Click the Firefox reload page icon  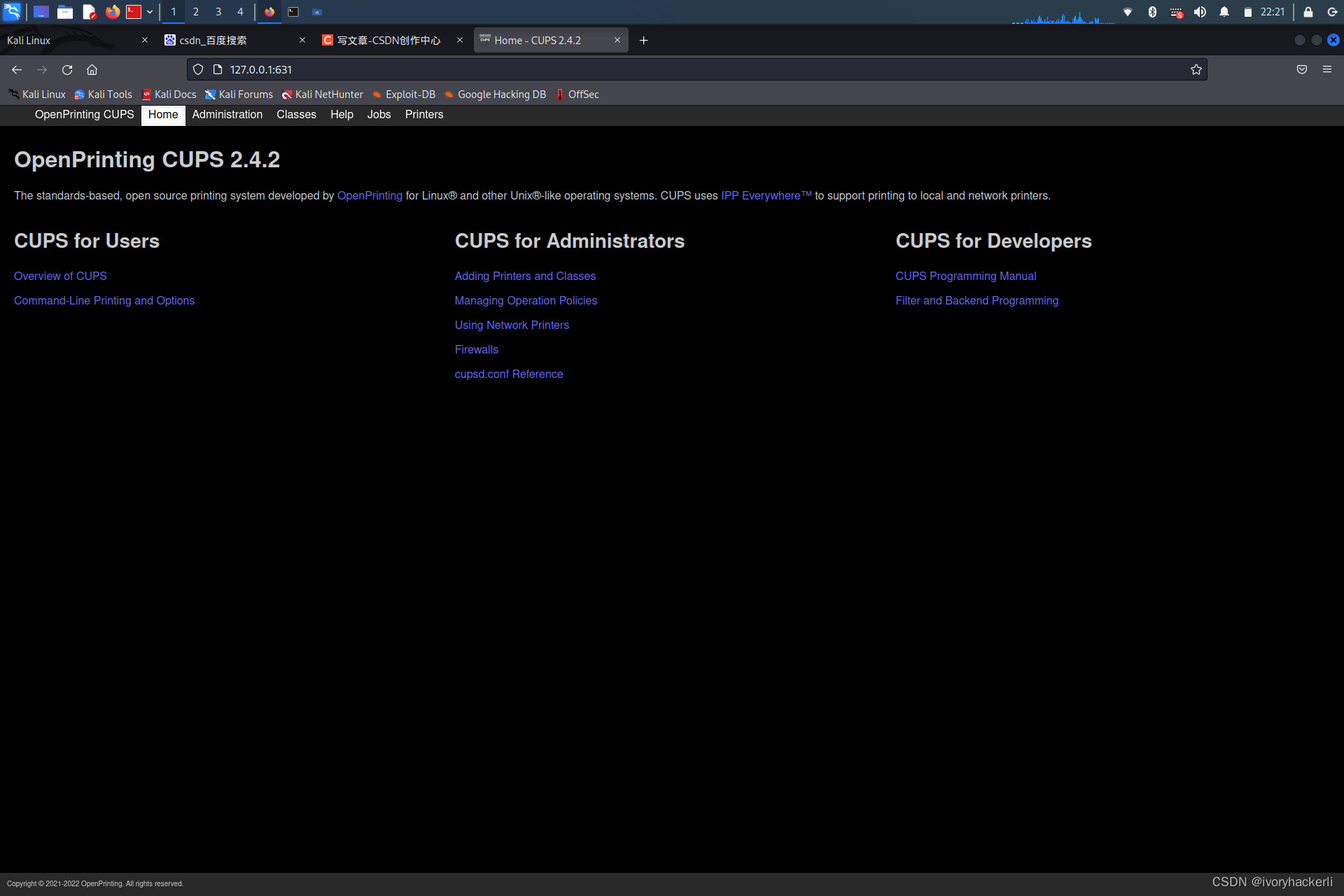[x=67, y=69]
